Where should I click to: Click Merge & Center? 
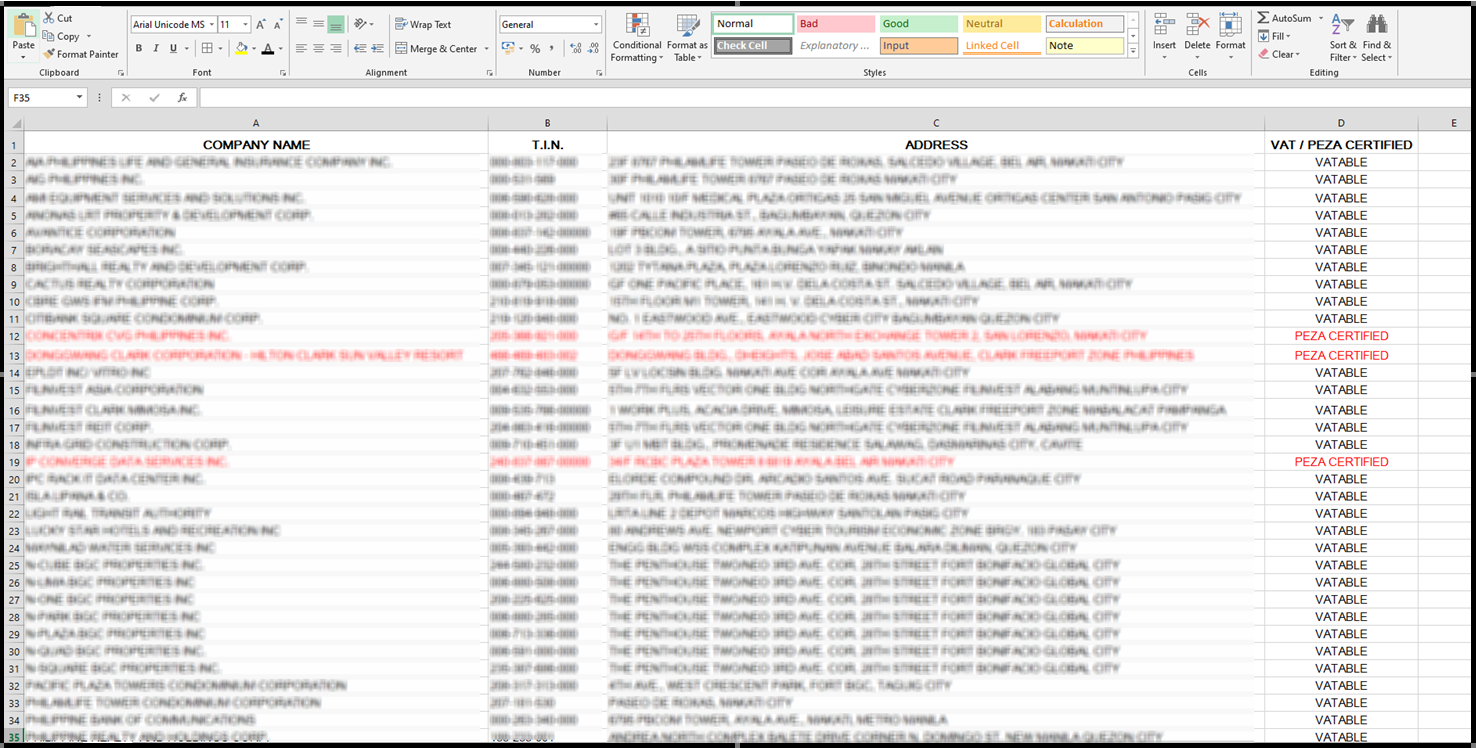[x=436, y=48]
